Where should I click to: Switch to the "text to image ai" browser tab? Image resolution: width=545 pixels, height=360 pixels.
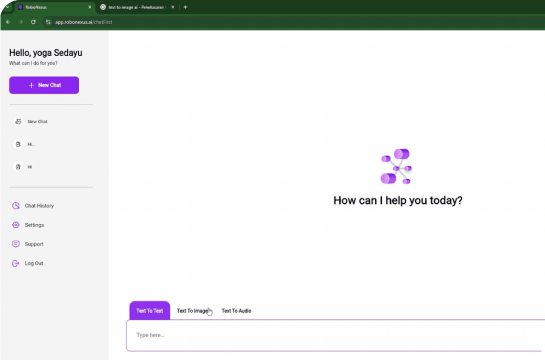coord(136,7)
